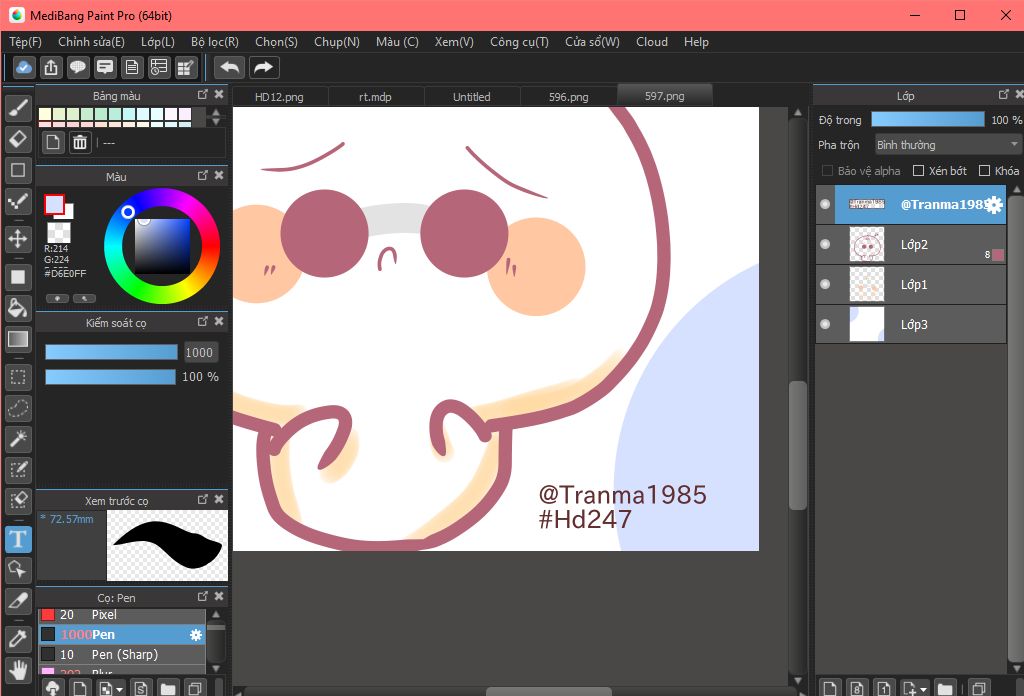Image resolution: width=1024 pixels, height=696 pixels.
Task: Select the Magic Wand tool
Action: click(x=18, y=438)
